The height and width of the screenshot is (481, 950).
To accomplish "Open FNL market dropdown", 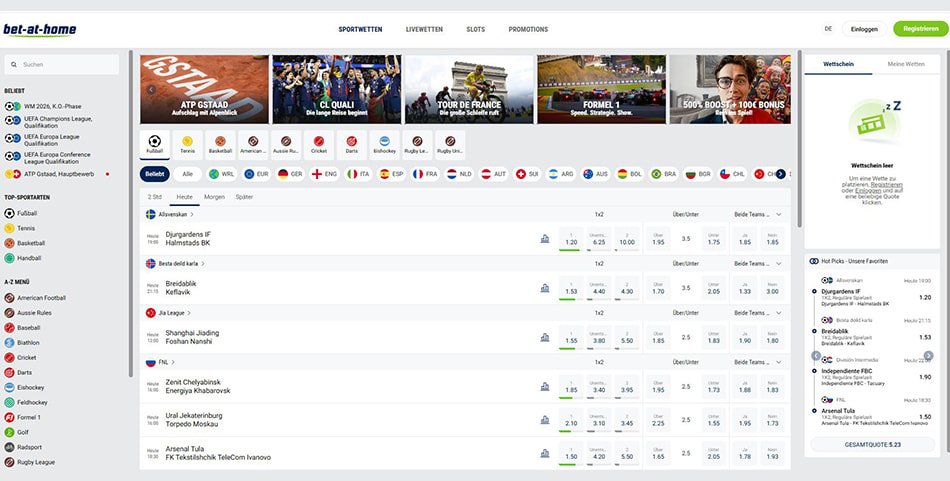I will point(758,362).
